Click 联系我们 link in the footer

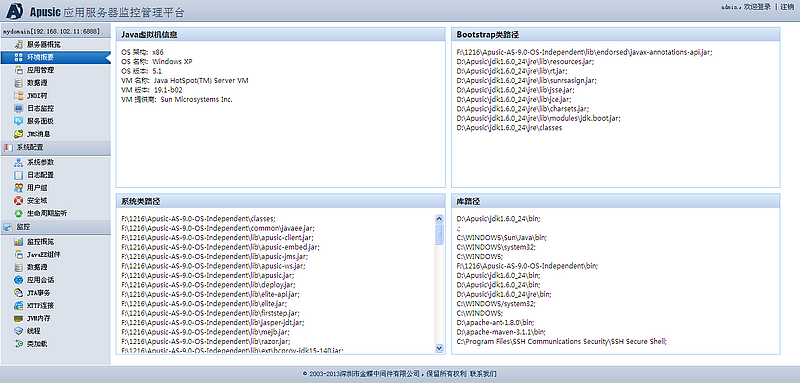click(483, 374)
